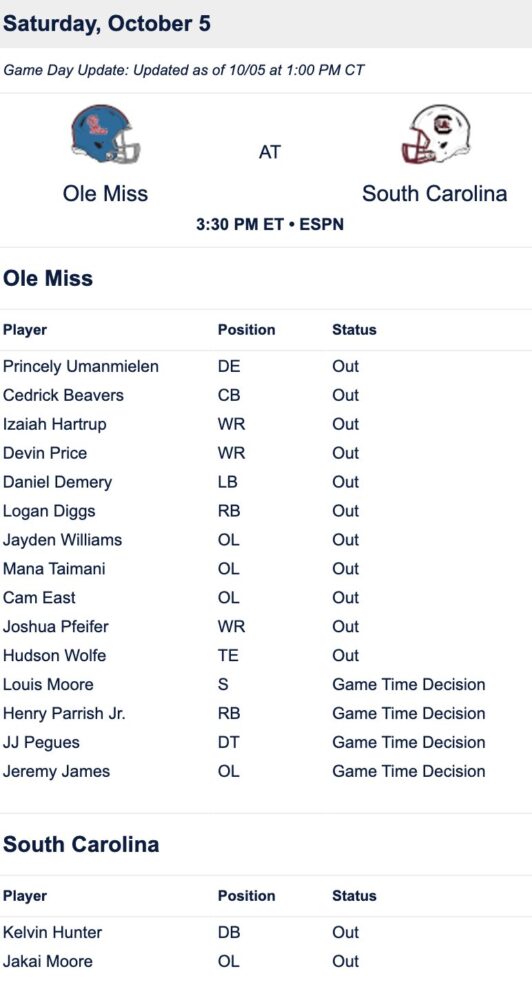Click JJ Pegues player name

point(41,742)
